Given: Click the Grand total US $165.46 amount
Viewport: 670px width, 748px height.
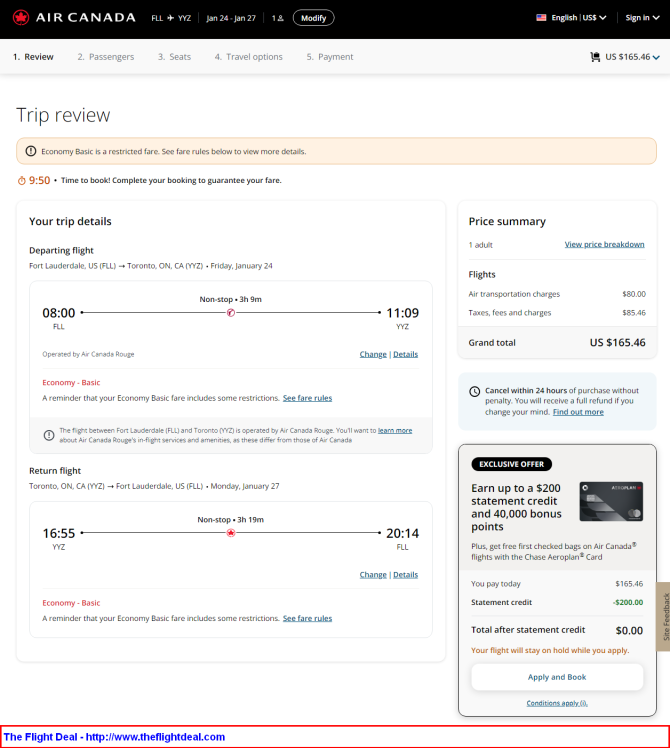Looking at the screenshot, I should point(618,343).
